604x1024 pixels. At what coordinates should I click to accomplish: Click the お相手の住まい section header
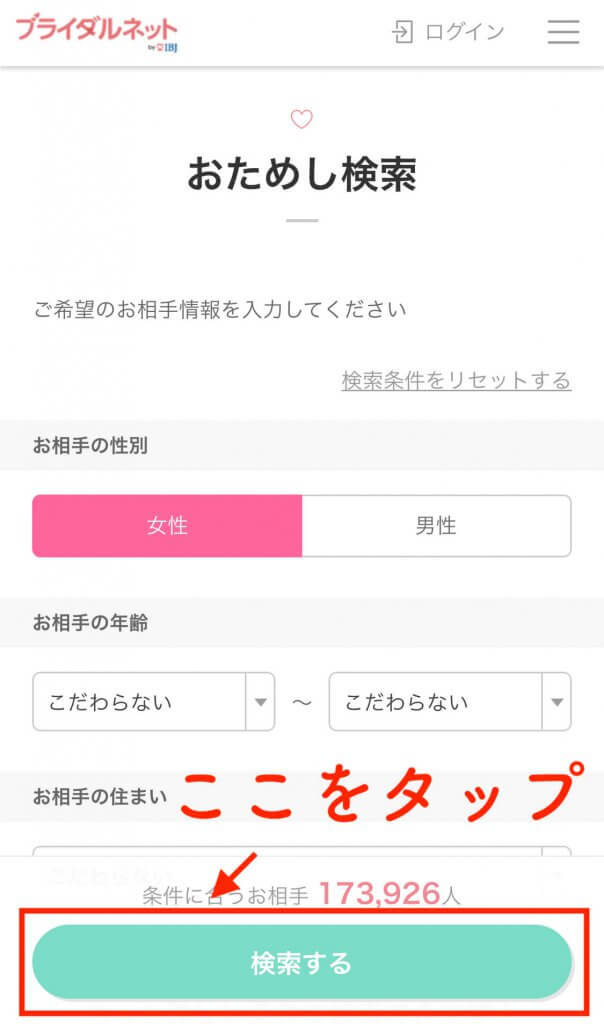(100, 797)
